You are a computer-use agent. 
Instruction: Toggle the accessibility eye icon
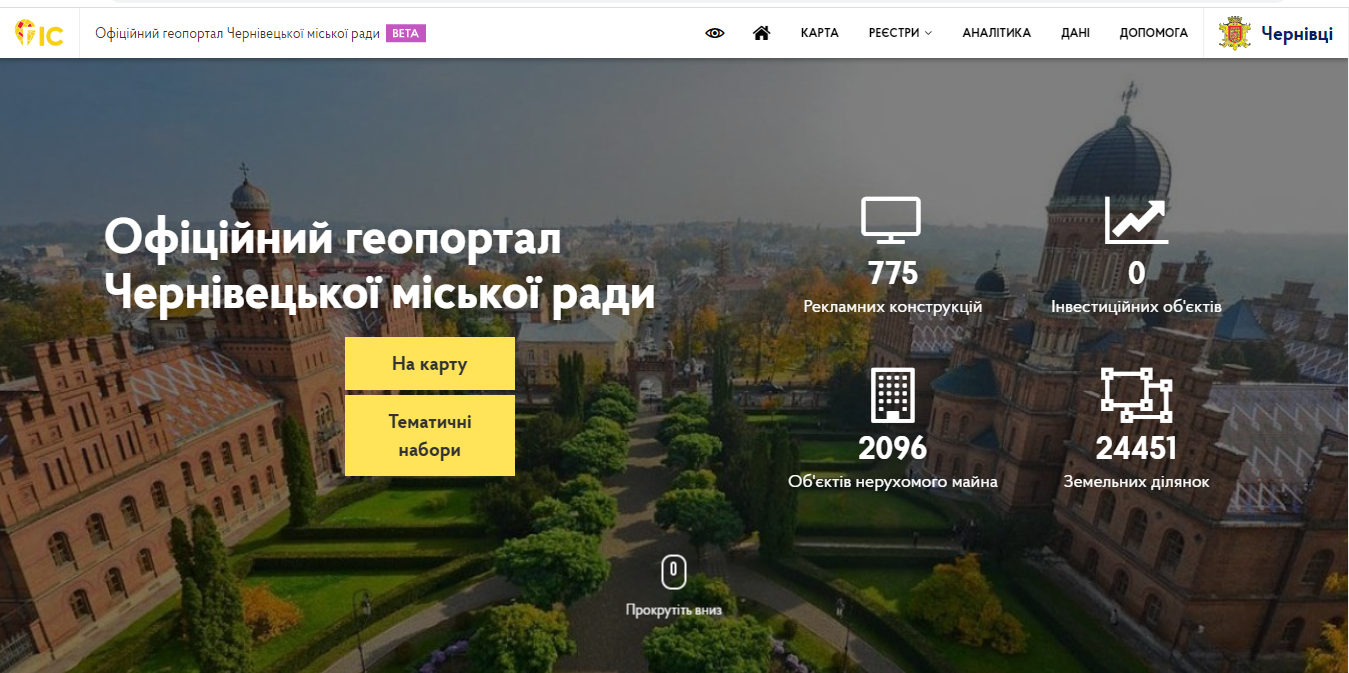point(714,33)
